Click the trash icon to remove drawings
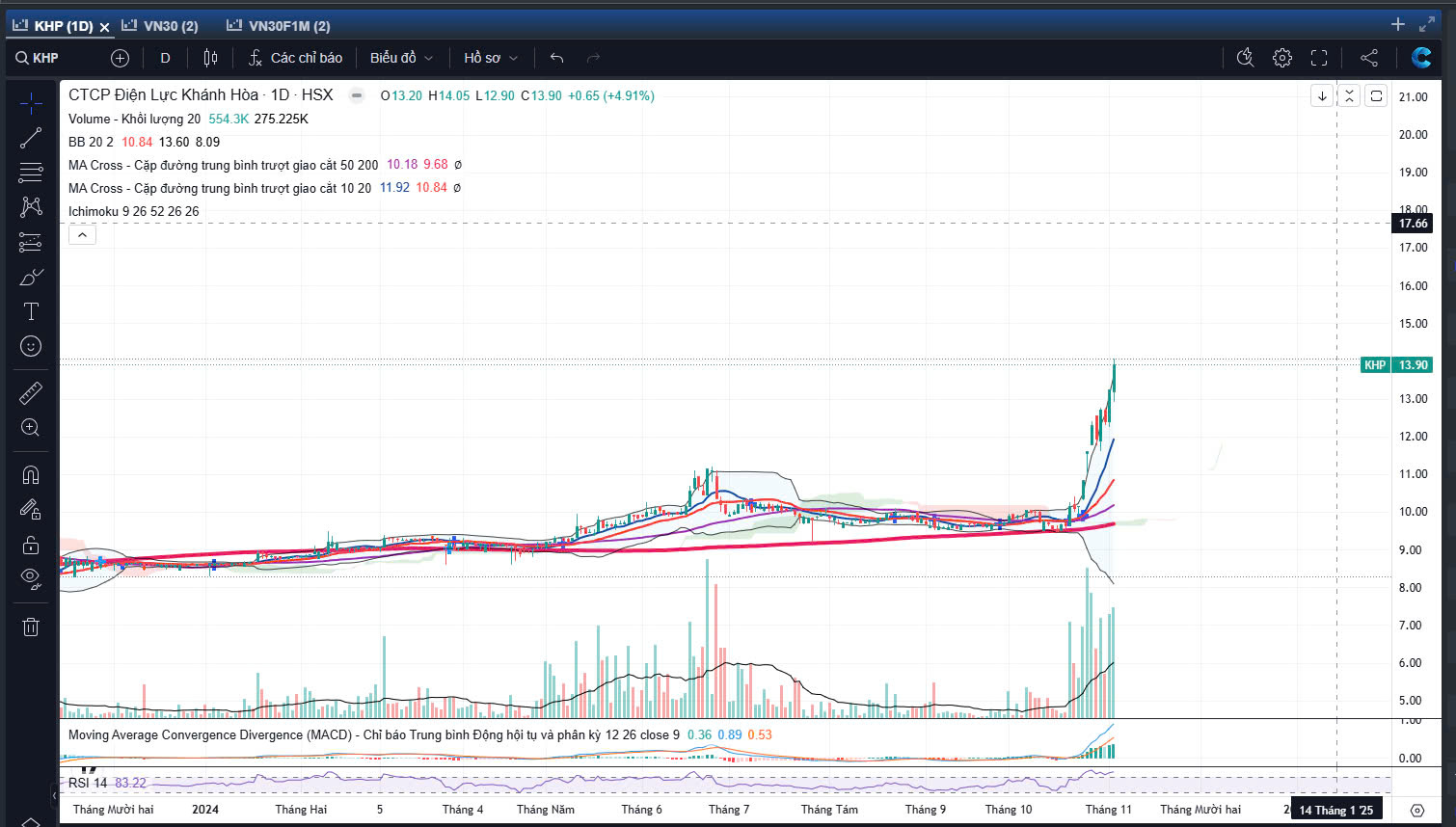This screenshot has height=827, width=1456. click(x=31, y=627)
